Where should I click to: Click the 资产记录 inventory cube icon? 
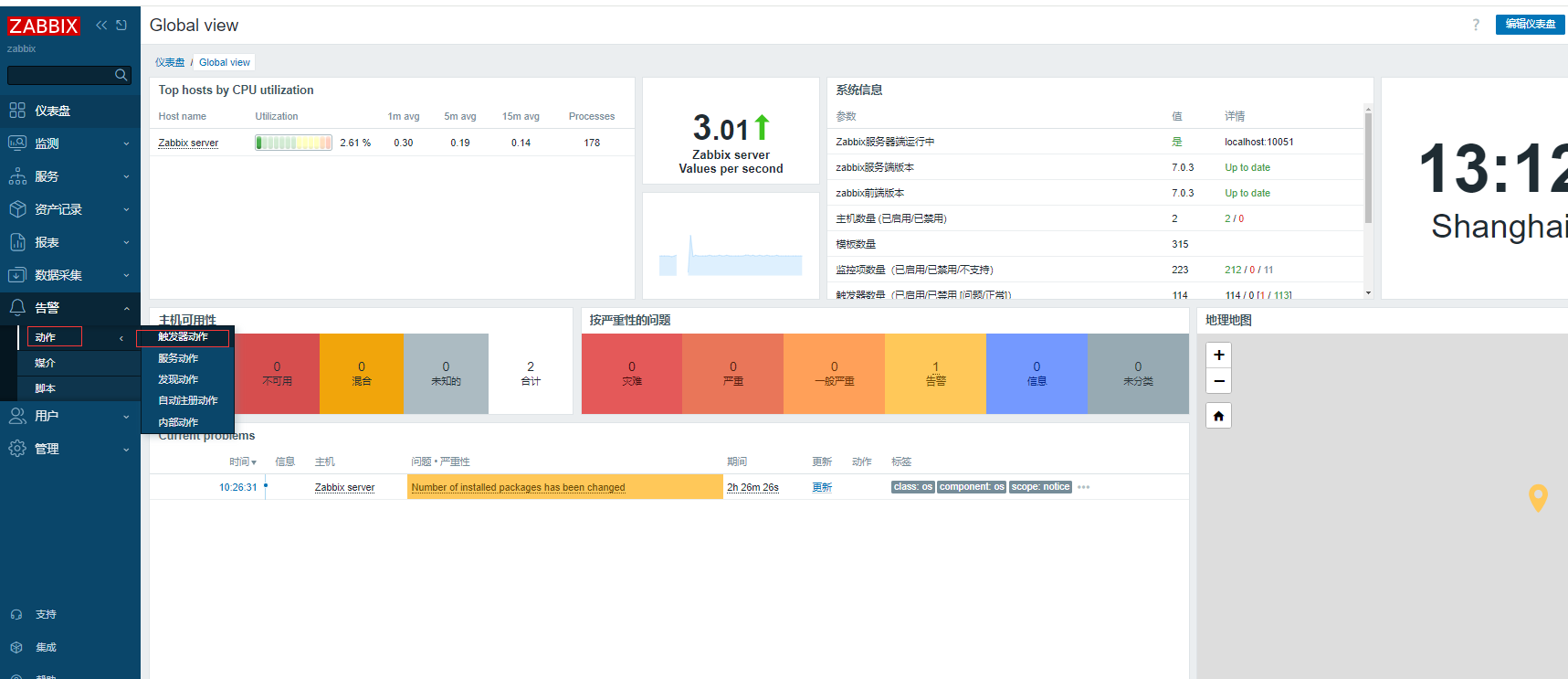pyautogui.click(x=17, y=209)
